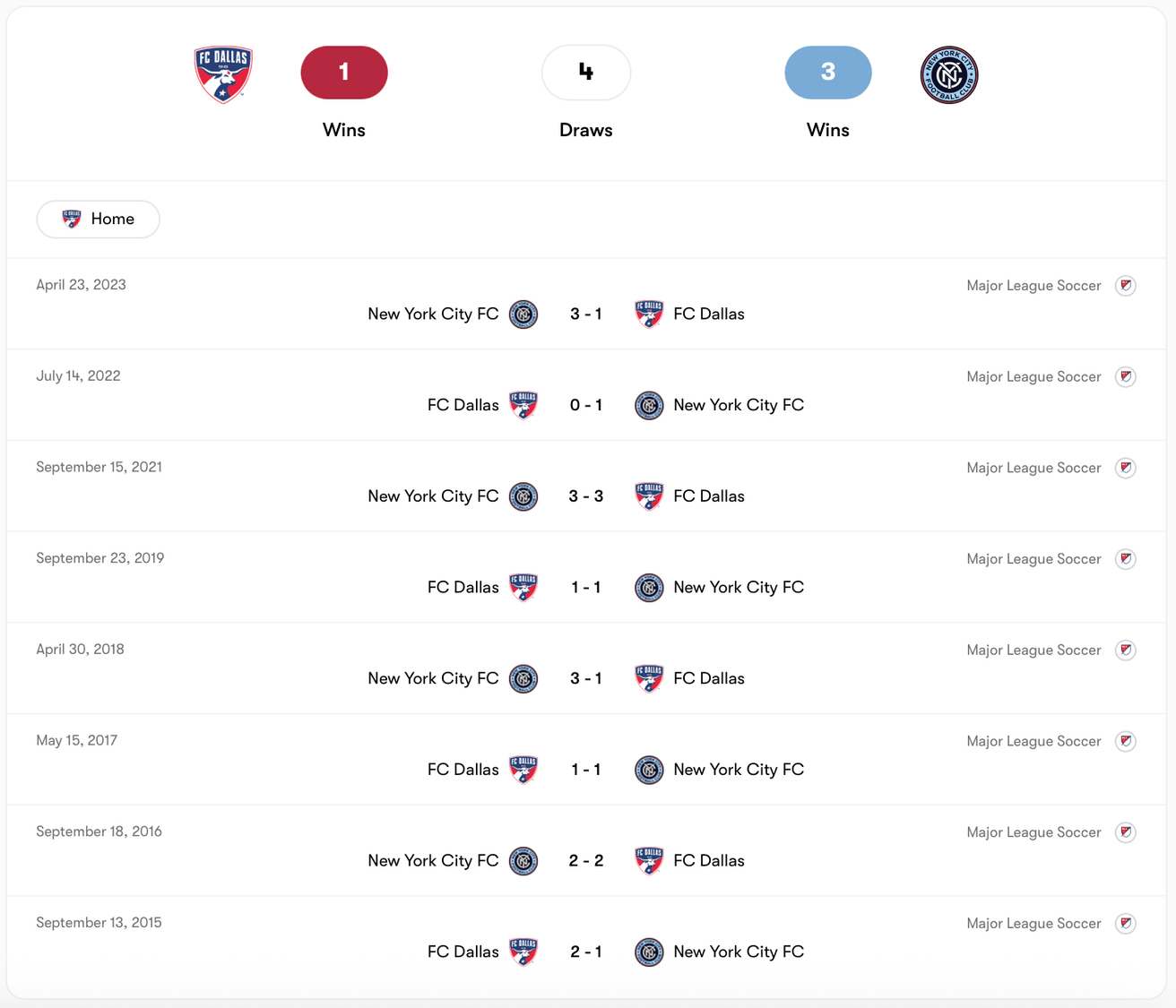Click FC Dallas team name in September 13, 2015 match
This screenshot has height=1008, width=1176.
pos(463,952)
